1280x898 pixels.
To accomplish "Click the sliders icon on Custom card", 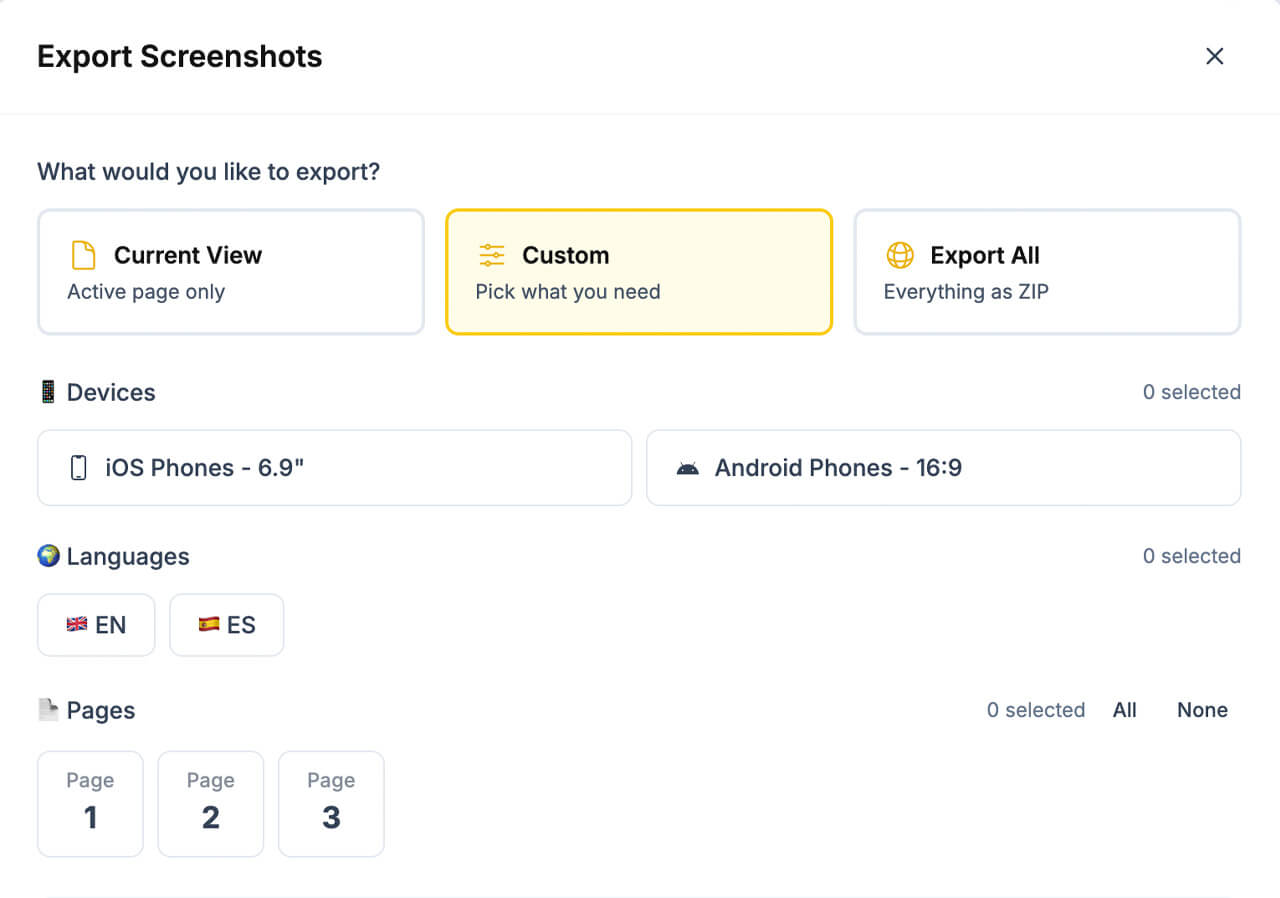I will pos(492,255).
